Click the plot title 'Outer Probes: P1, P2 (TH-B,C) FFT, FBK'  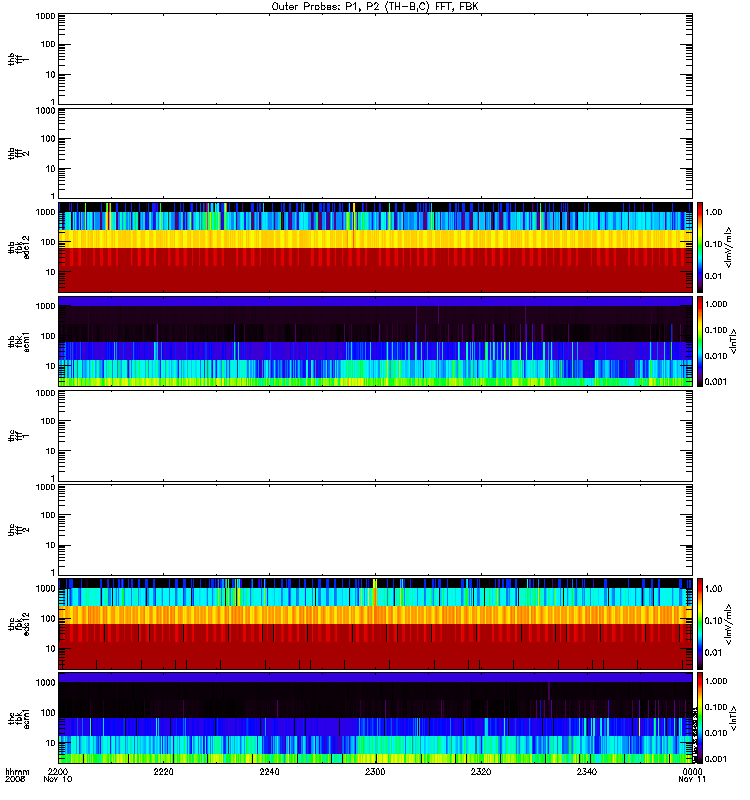point(375,7)
